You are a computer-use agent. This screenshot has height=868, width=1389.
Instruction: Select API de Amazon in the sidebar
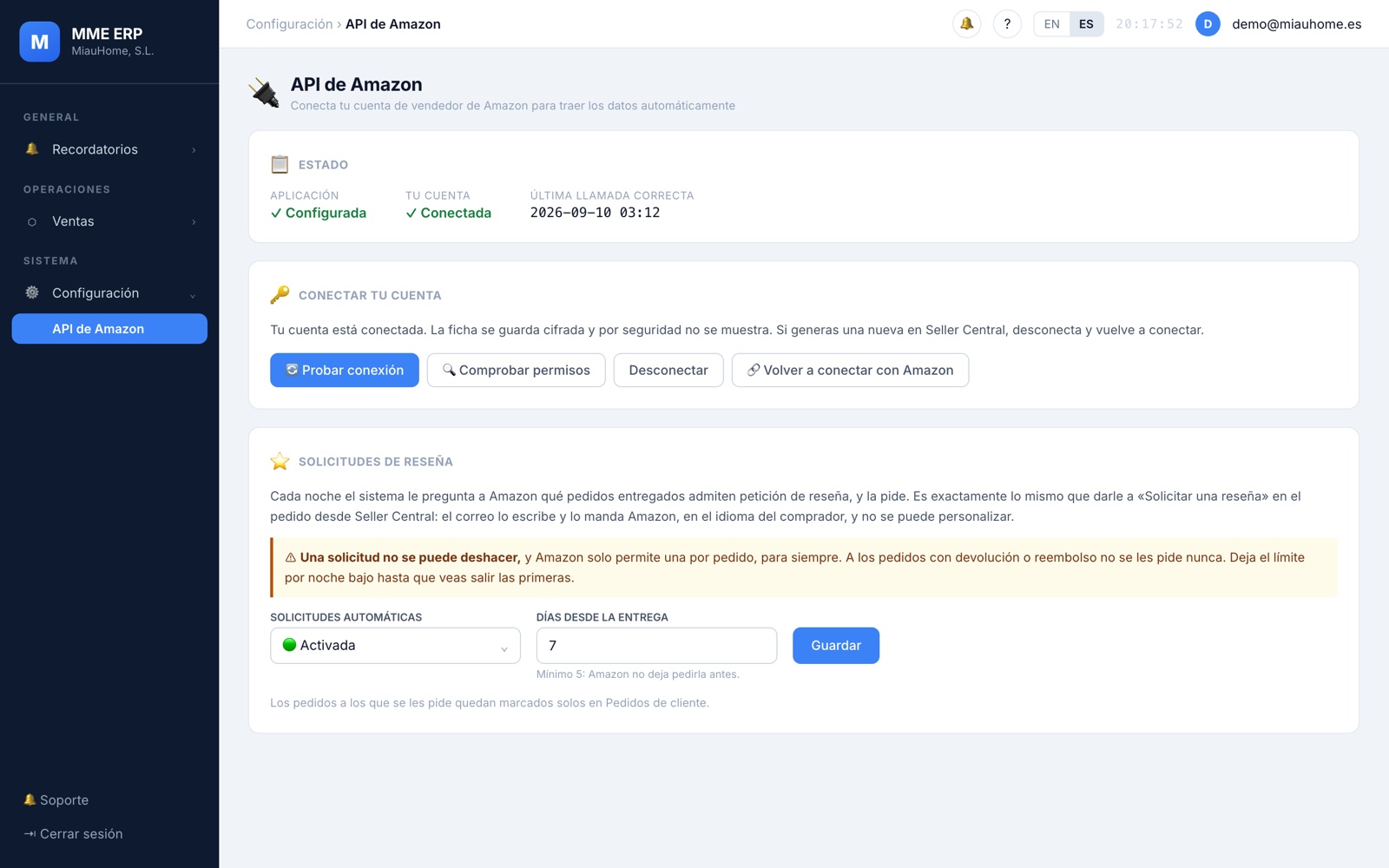point(109,329)
